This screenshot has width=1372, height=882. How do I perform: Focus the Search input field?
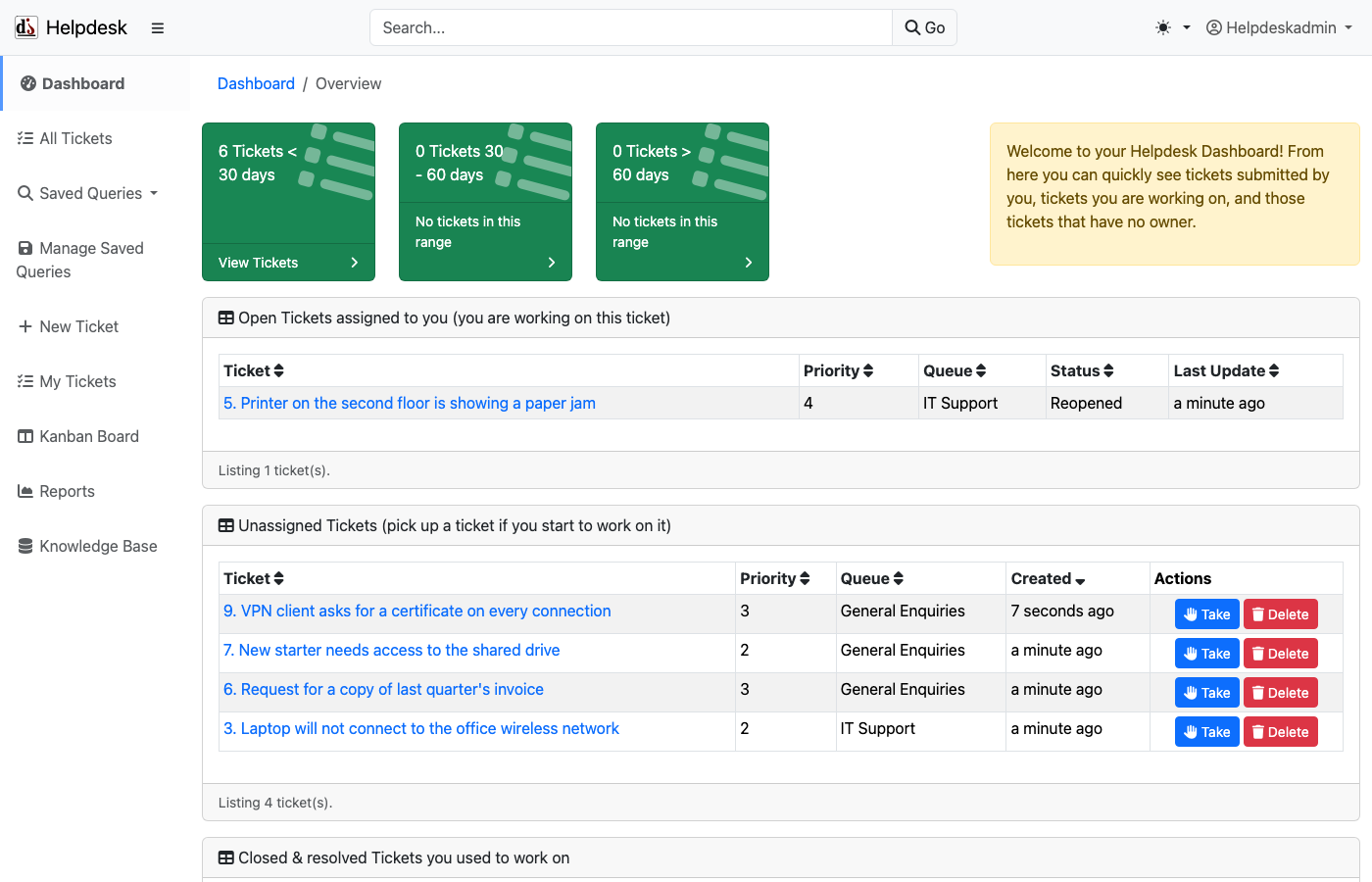(631, 27)
